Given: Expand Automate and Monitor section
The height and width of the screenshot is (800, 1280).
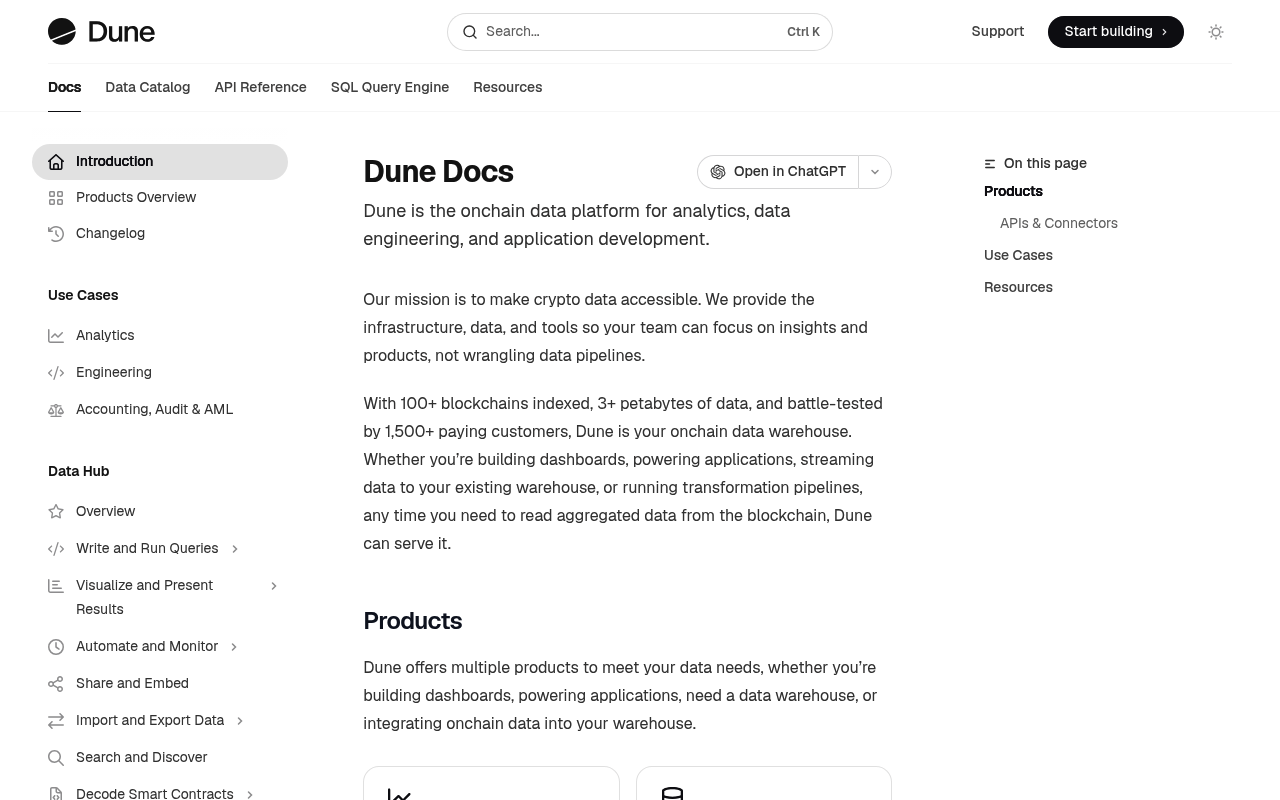Looking at the screenshot, I should coord(234,647).
